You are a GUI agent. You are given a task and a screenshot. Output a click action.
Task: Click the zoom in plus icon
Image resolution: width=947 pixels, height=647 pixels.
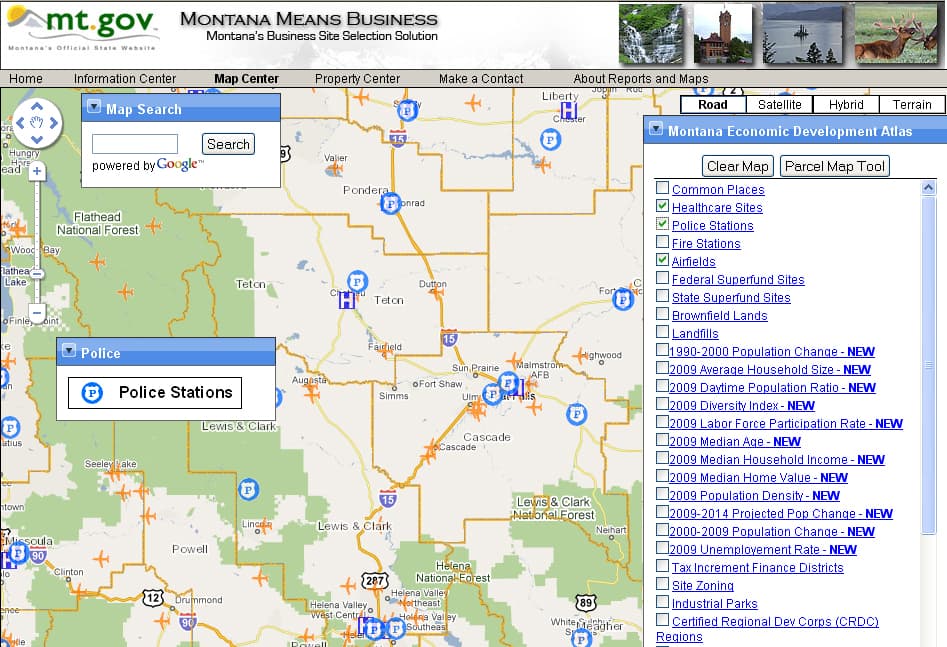[37, 170]
